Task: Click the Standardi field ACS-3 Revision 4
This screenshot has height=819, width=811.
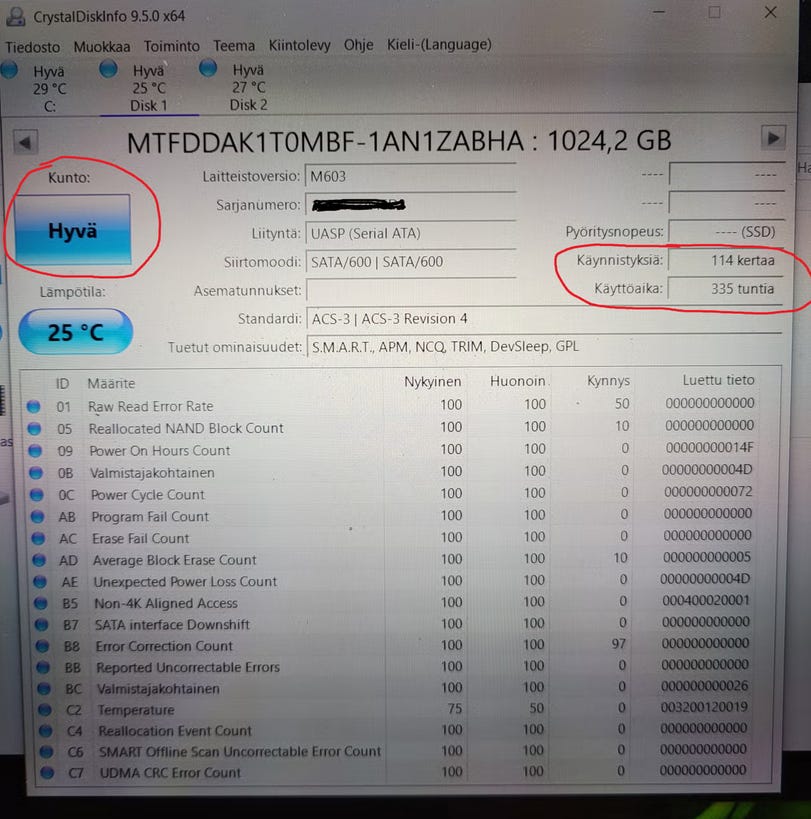Action: pos(544,318)
